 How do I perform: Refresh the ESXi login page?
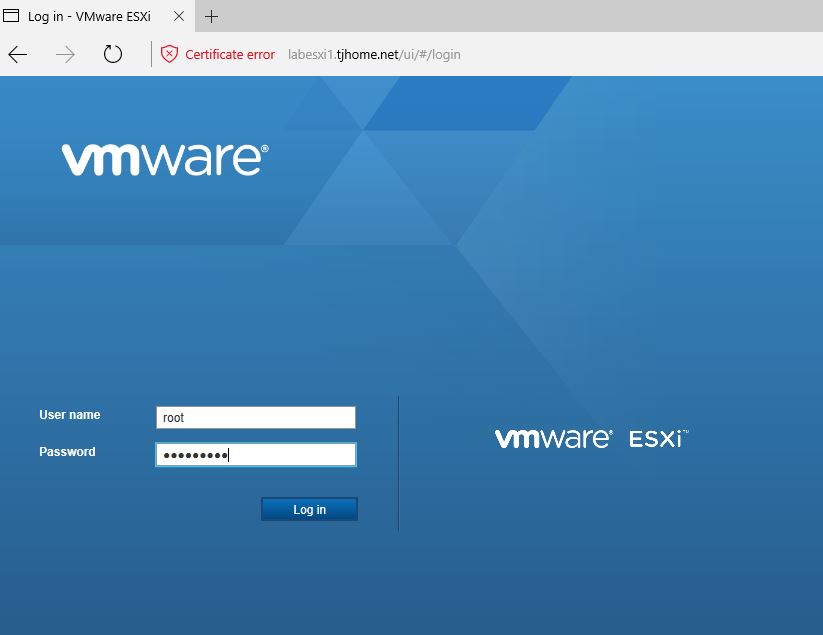[x=112, y=54]
